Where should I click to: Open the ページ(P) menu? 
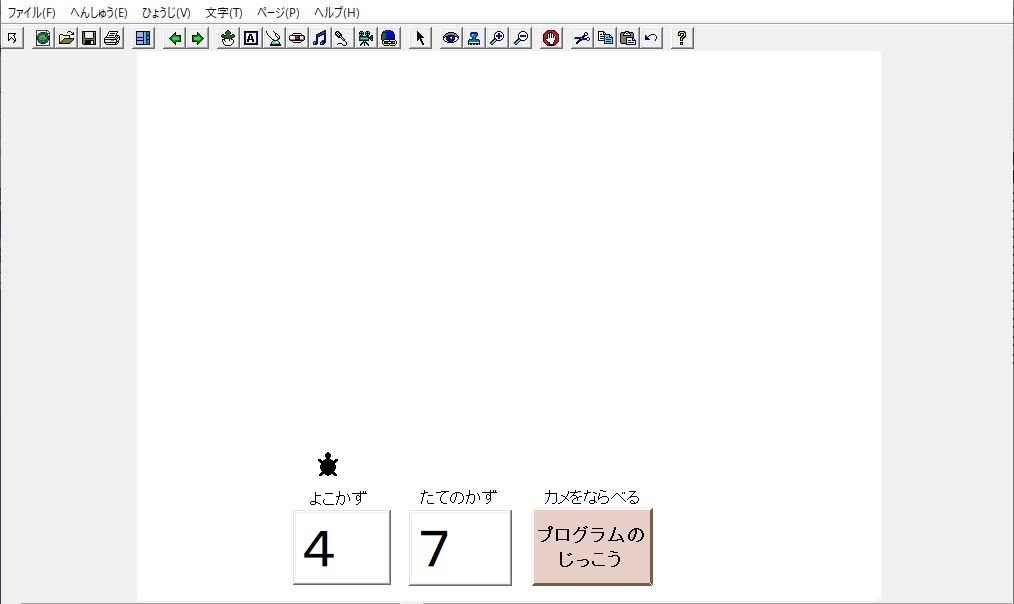click(278, 13)
